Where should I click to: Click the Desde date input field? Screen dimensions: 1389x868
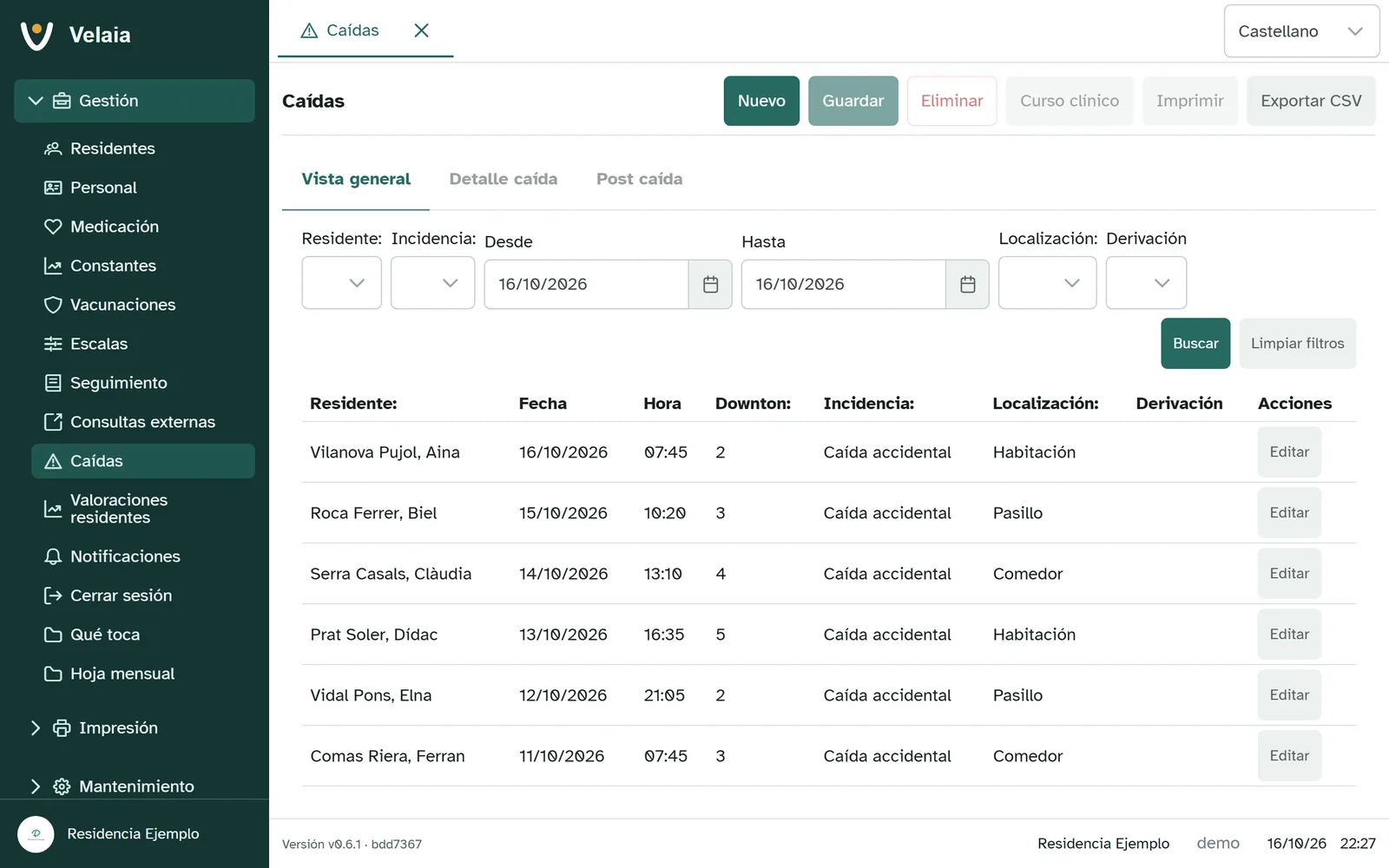point(587,284)
